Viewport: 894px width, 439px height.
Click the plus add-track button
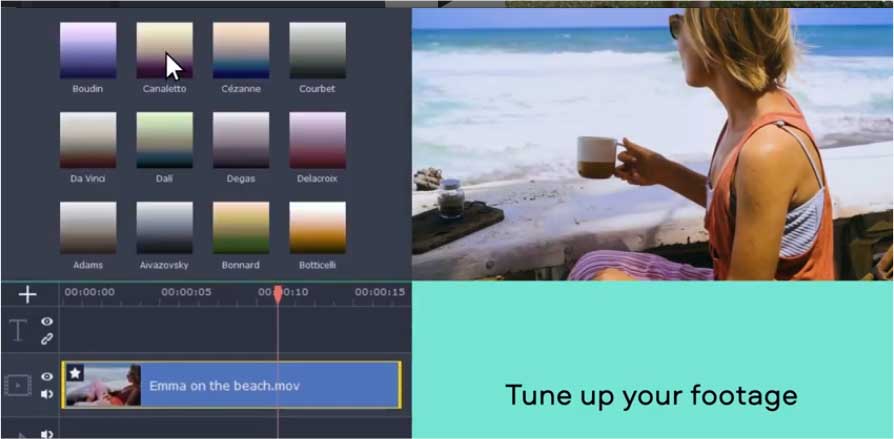[x=27, y=294]
